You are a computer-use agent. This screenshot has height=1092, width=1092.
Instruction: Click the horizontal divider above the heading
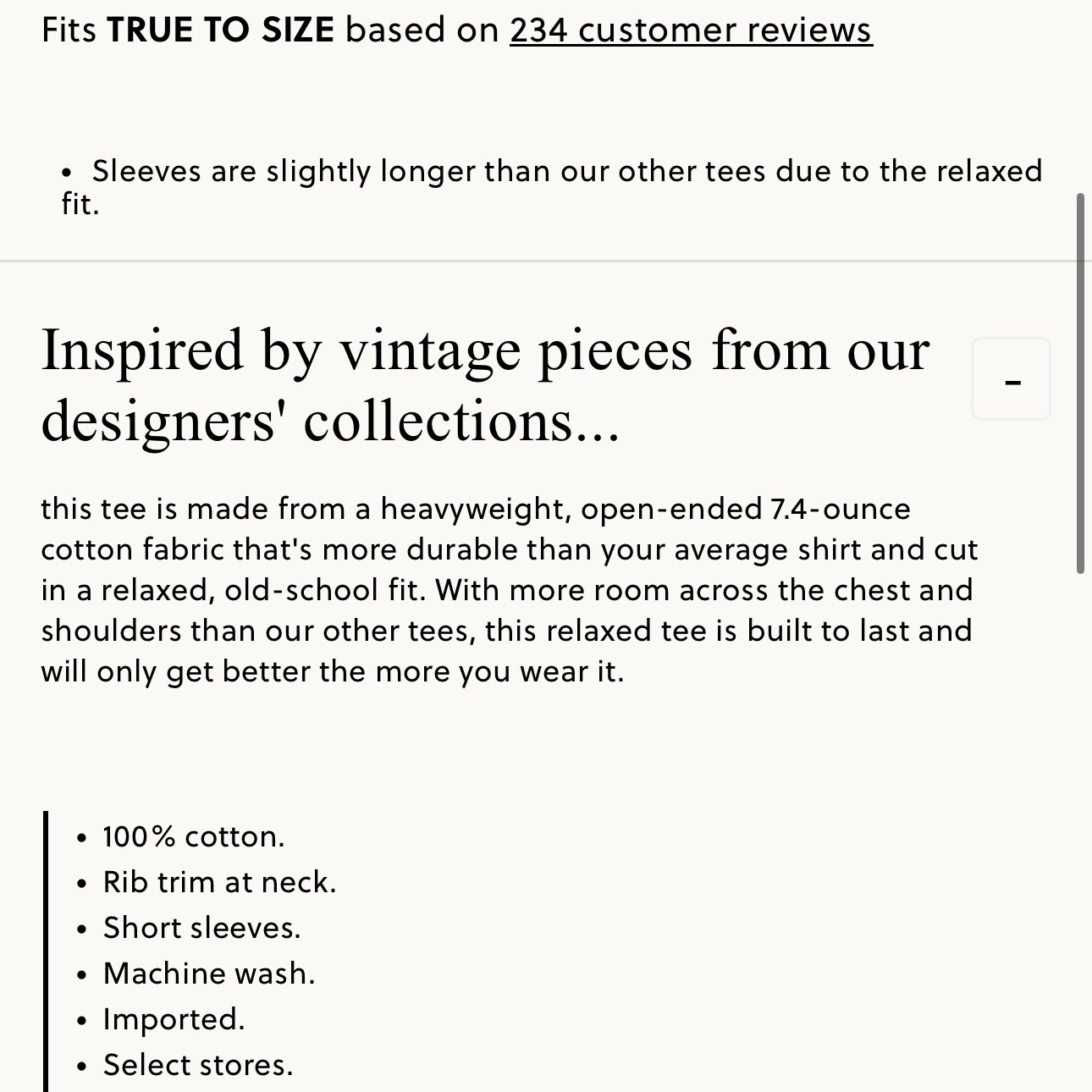point(538,262)
